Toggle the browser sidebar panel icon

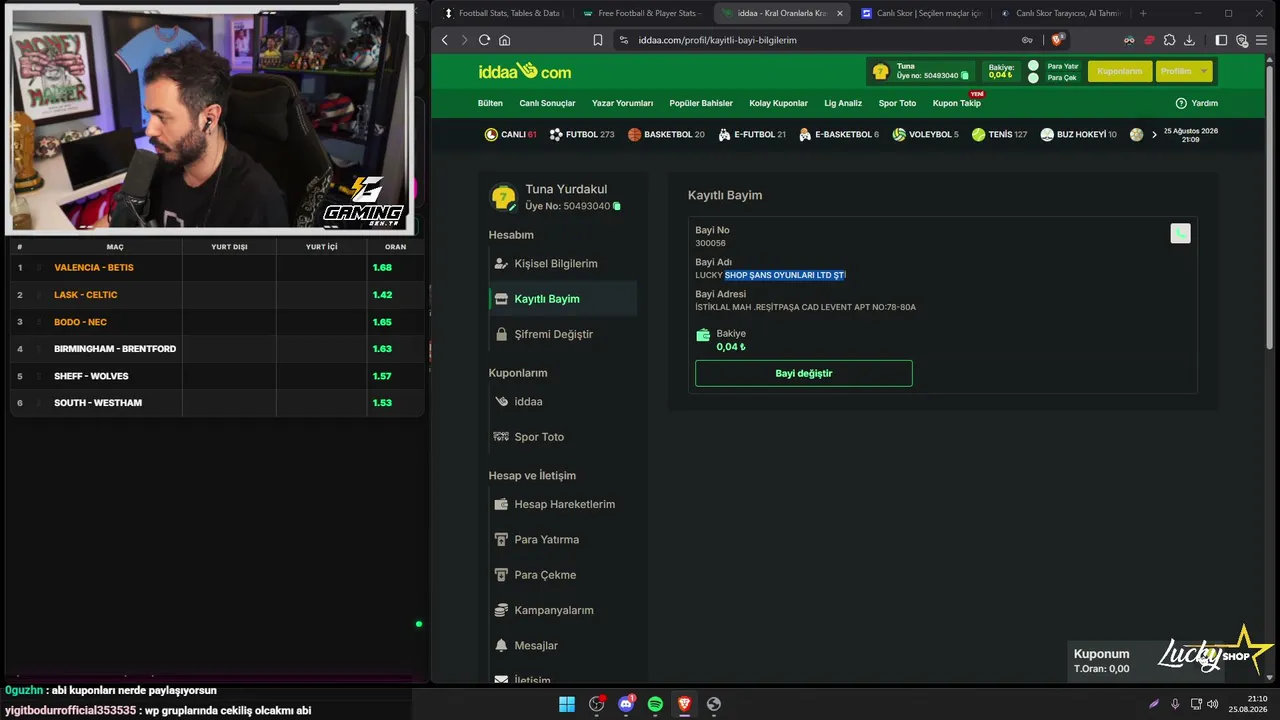(1221, 40)
